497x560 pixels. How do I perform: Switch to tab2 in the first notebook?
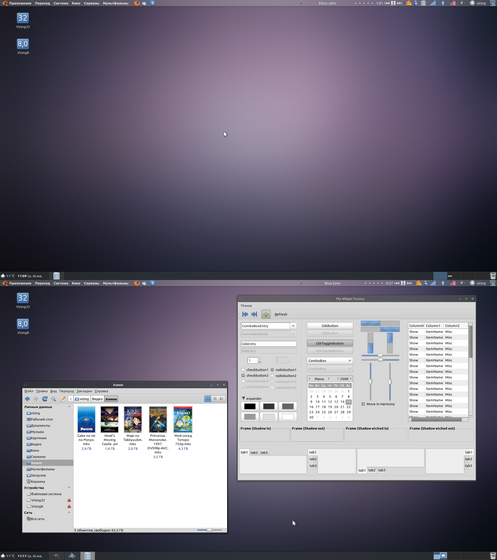[x=254, y=452]
